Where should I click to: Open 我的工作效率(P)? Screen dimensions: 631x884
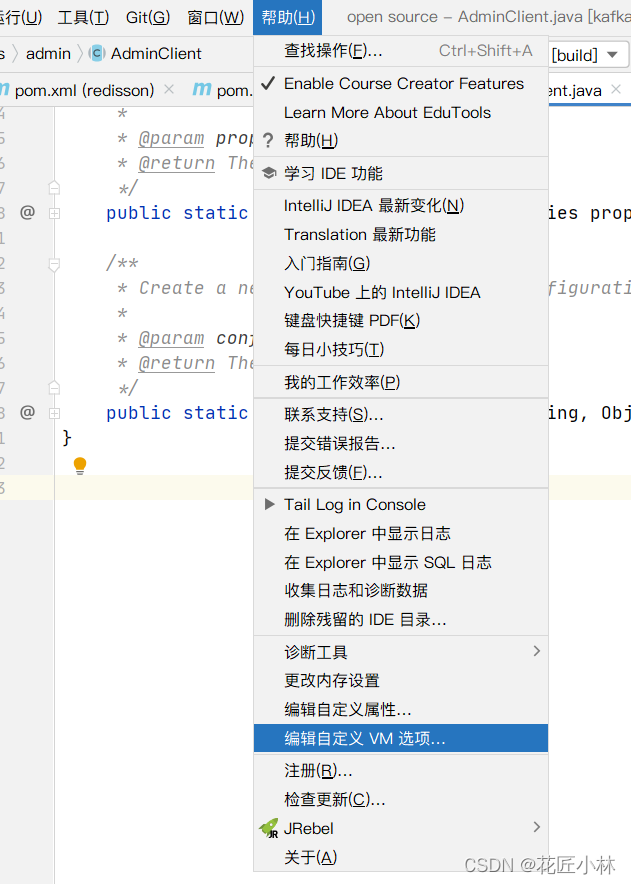(x=401, y=382)
